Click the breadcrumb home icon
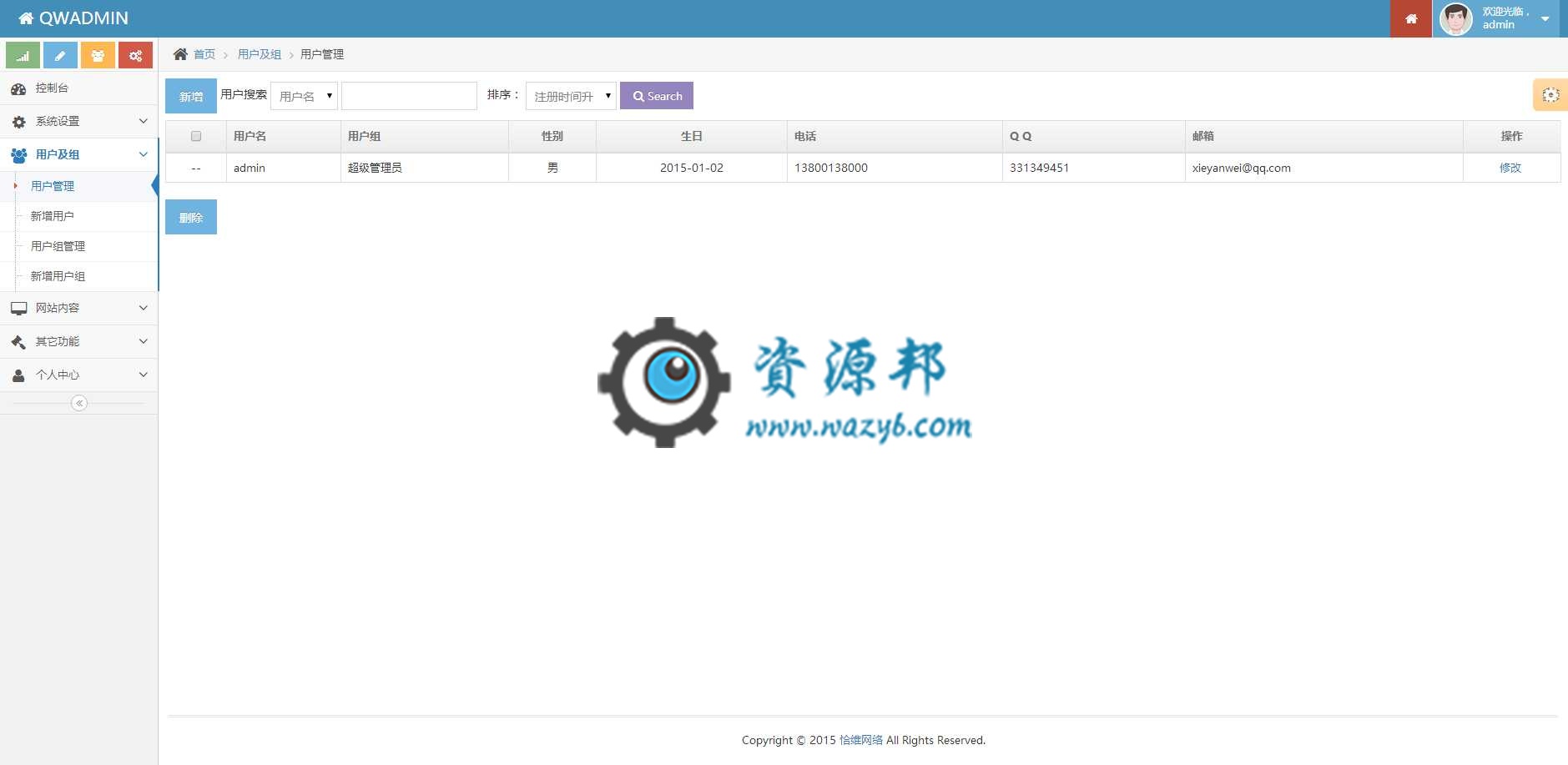 coord(180,54)
